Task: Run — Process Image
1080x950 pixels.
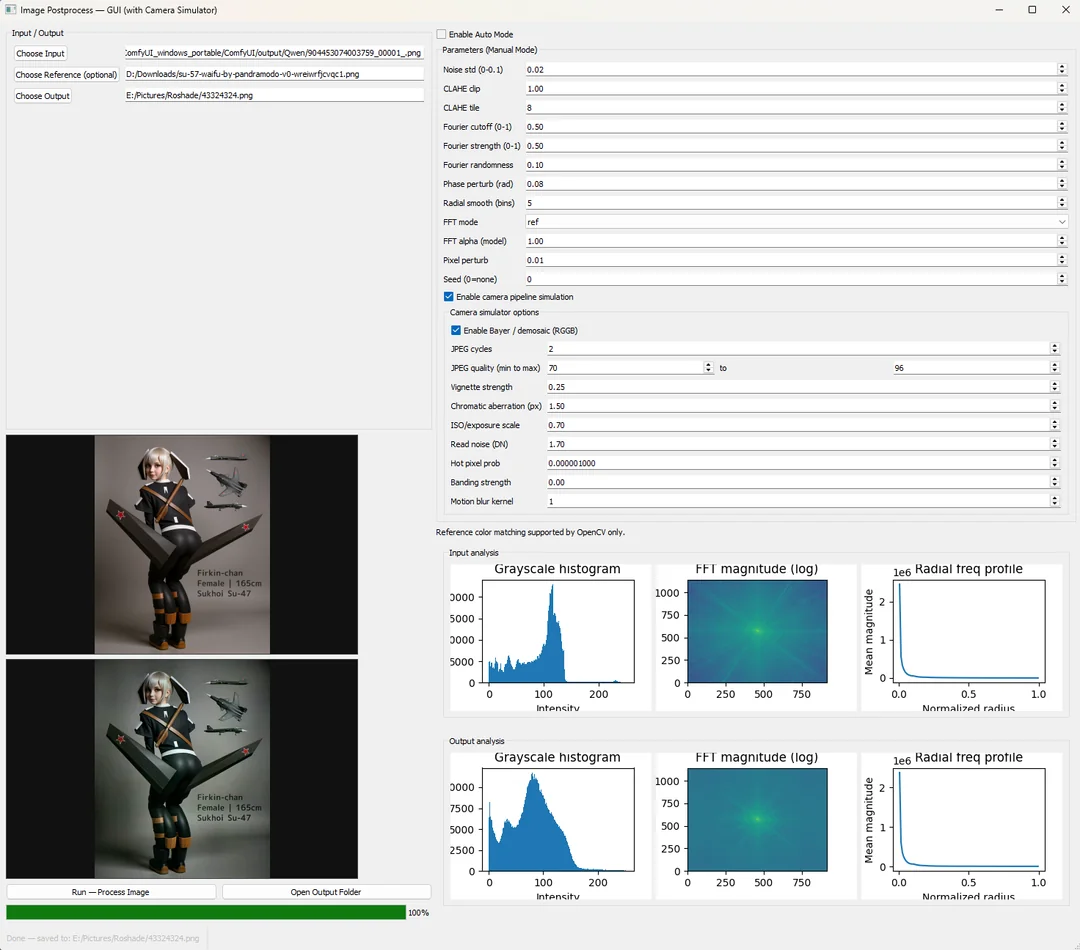Action: pyautogui.click(x=111, y=892)
